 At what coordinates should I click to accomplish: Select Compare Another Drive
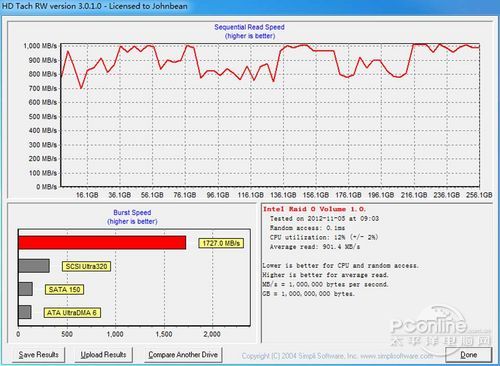(x=183, y=355)
